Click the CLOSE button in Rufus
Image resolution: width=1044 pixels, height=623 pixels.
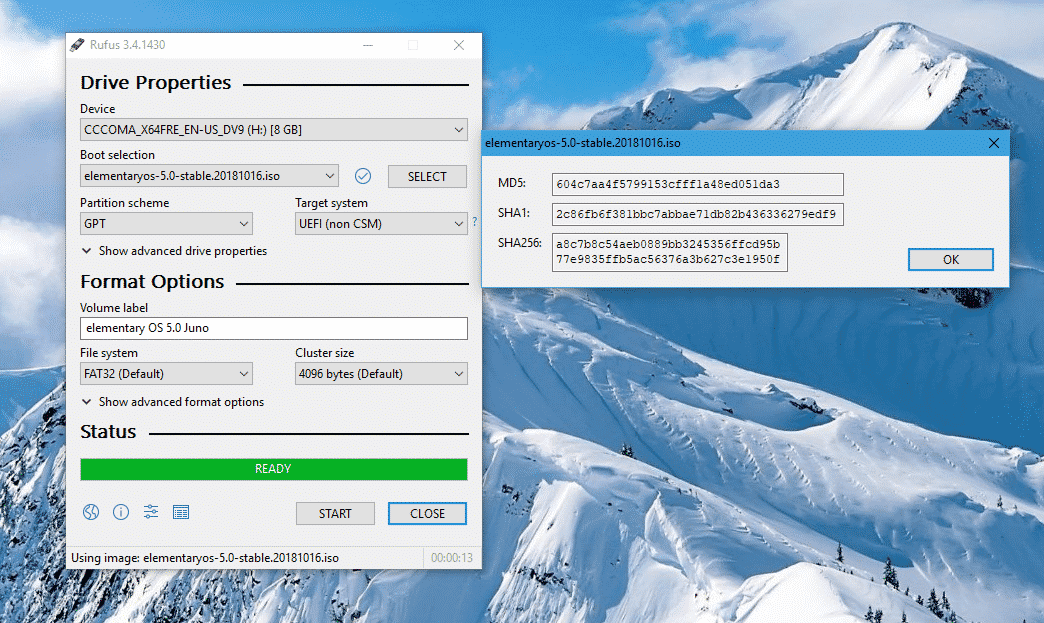(427, 513)
